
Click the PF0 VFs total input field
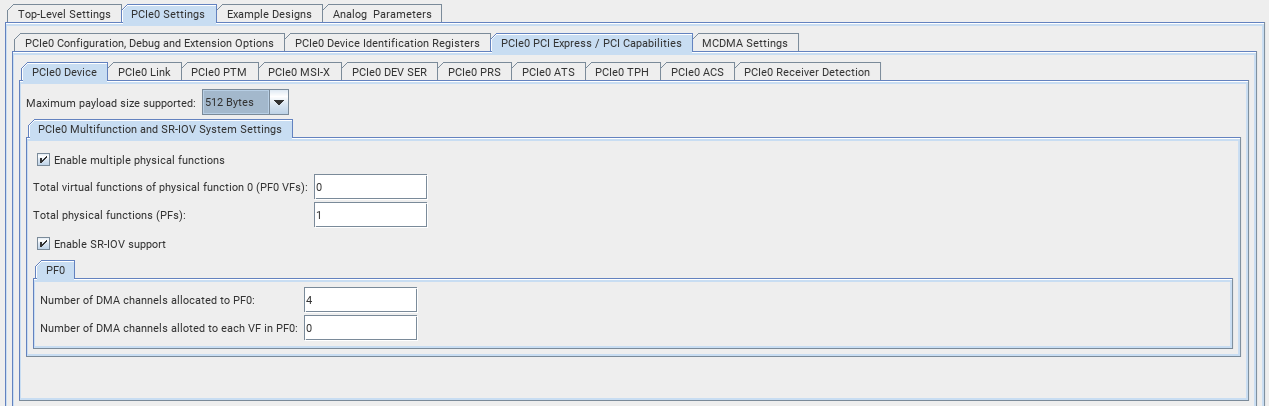pos(370,187)
